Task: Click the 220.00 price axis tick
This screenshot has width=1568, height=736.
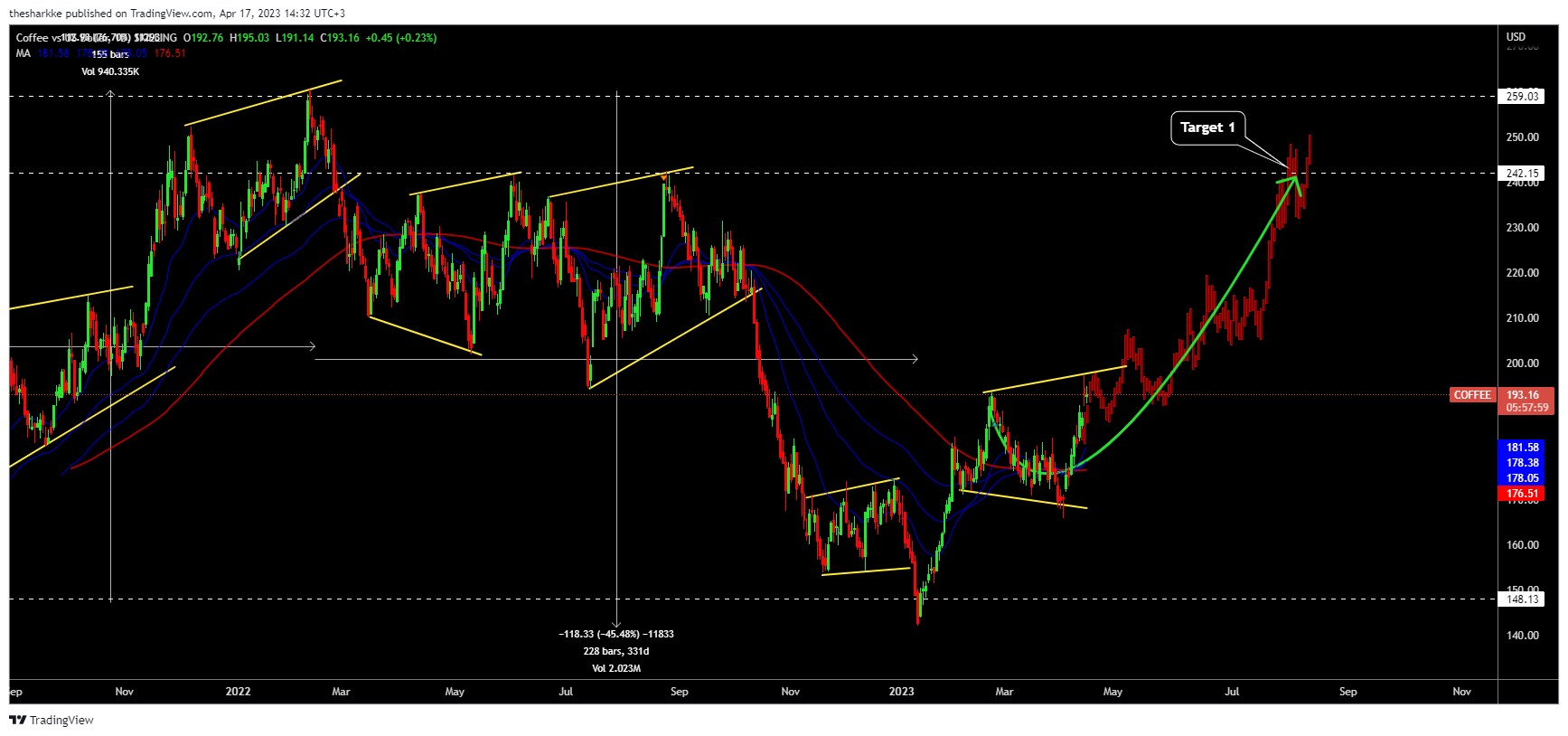Action: tap(1522, 273)
